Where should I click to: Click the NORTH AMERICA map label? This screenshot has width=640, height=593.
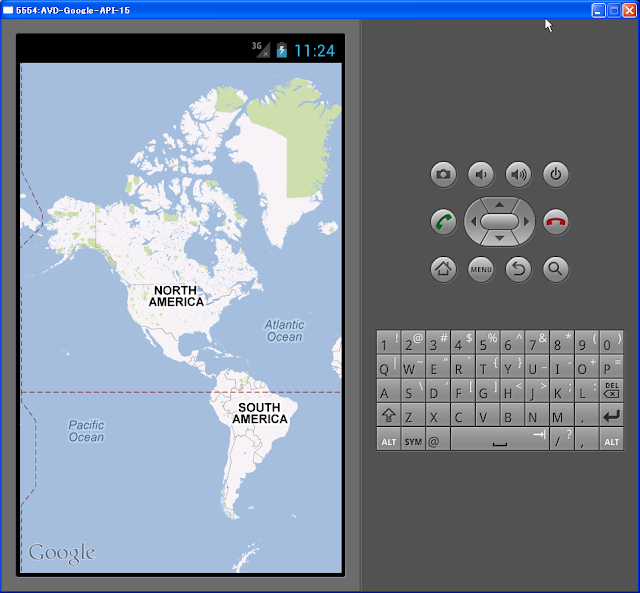click(176, 296)
